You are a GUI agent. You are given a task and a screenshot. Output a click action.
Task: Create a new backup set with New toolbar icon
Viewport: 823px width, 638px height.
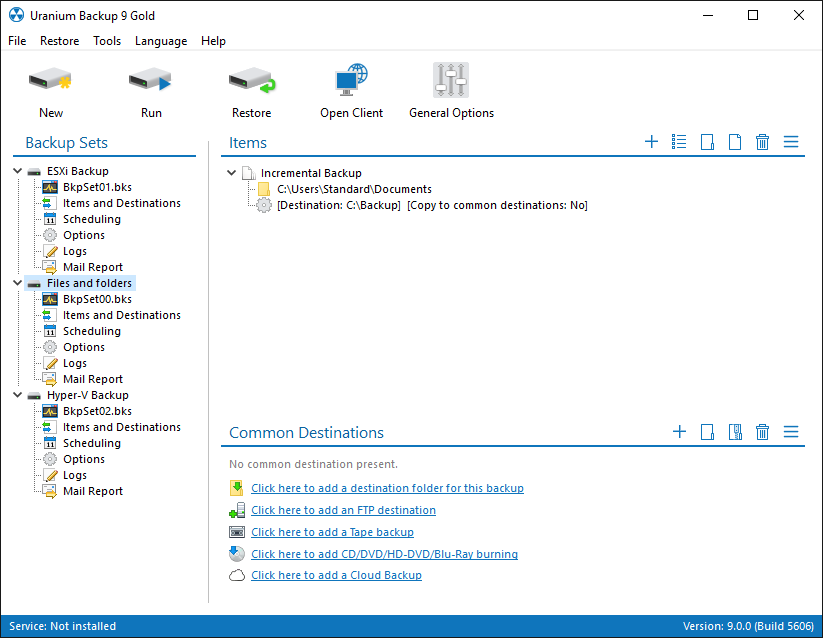pyautogui.click(x=50, y=90)
